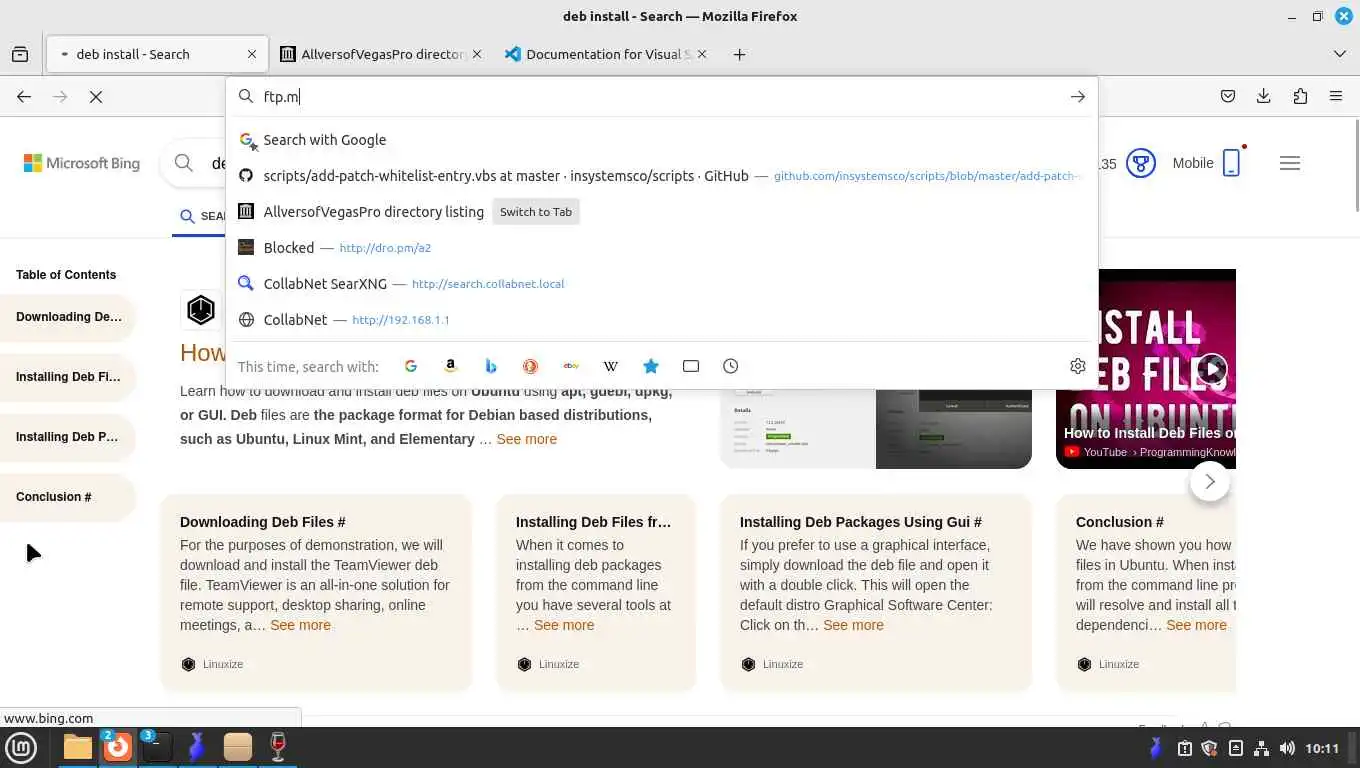Select the CollabNet SearXNG suggestion
The image size is (1360, 768).
(662, 284)
